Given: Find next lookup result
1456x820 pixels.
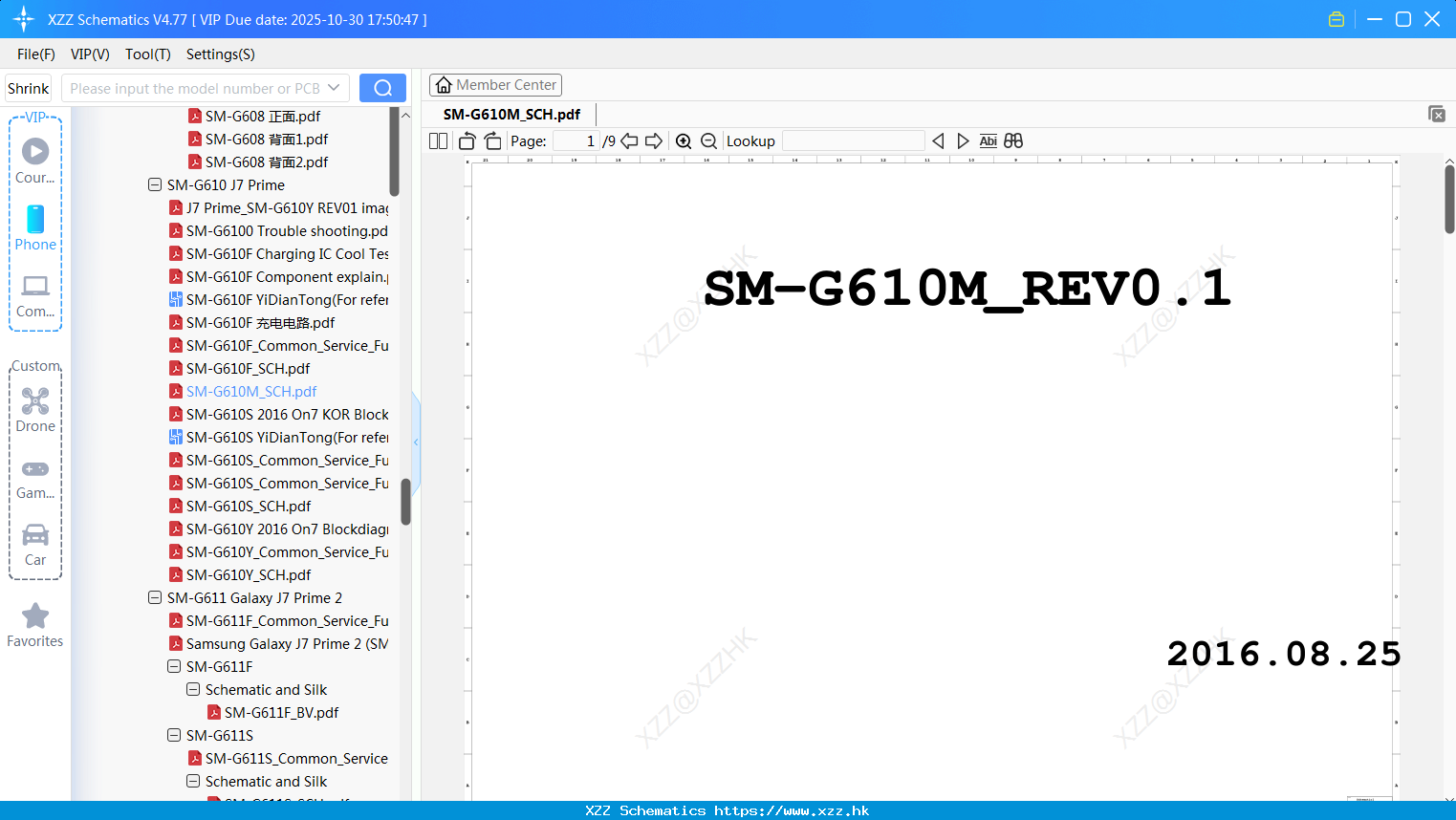Looking at the screenshot, I should [963, 141].
